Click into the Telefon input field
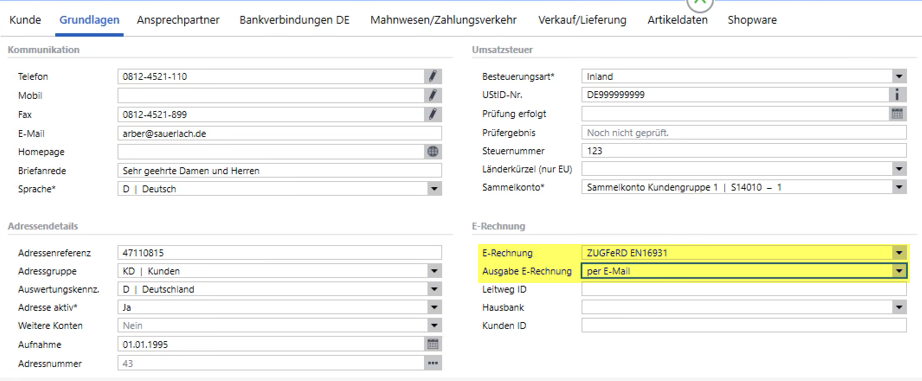Screen dimensions: 922x381 tap(271, 76)
